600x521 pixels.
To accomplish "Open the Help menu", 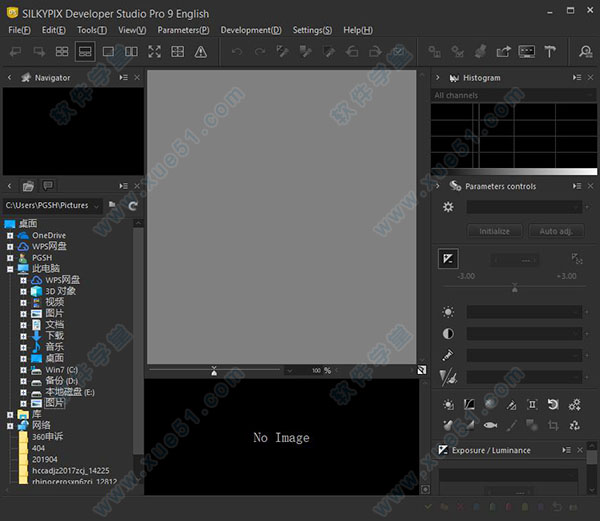I will pyautogui.click(x=358, y=30).
